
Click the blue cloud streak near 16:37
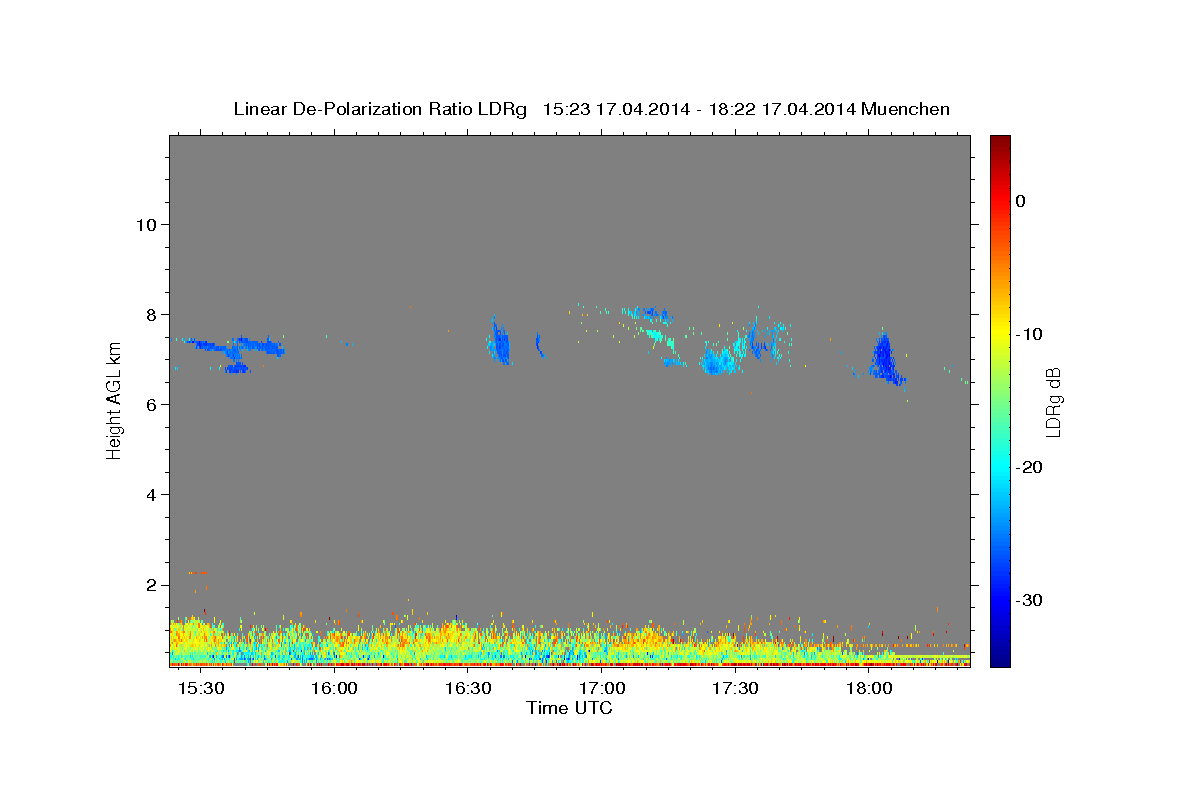point(500,341)
